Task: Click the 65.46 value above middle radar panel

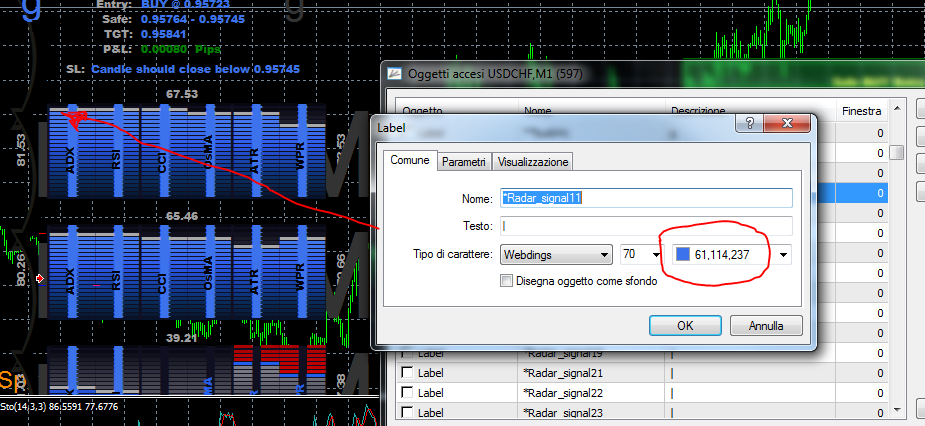Action: click(x=182, y=217)
